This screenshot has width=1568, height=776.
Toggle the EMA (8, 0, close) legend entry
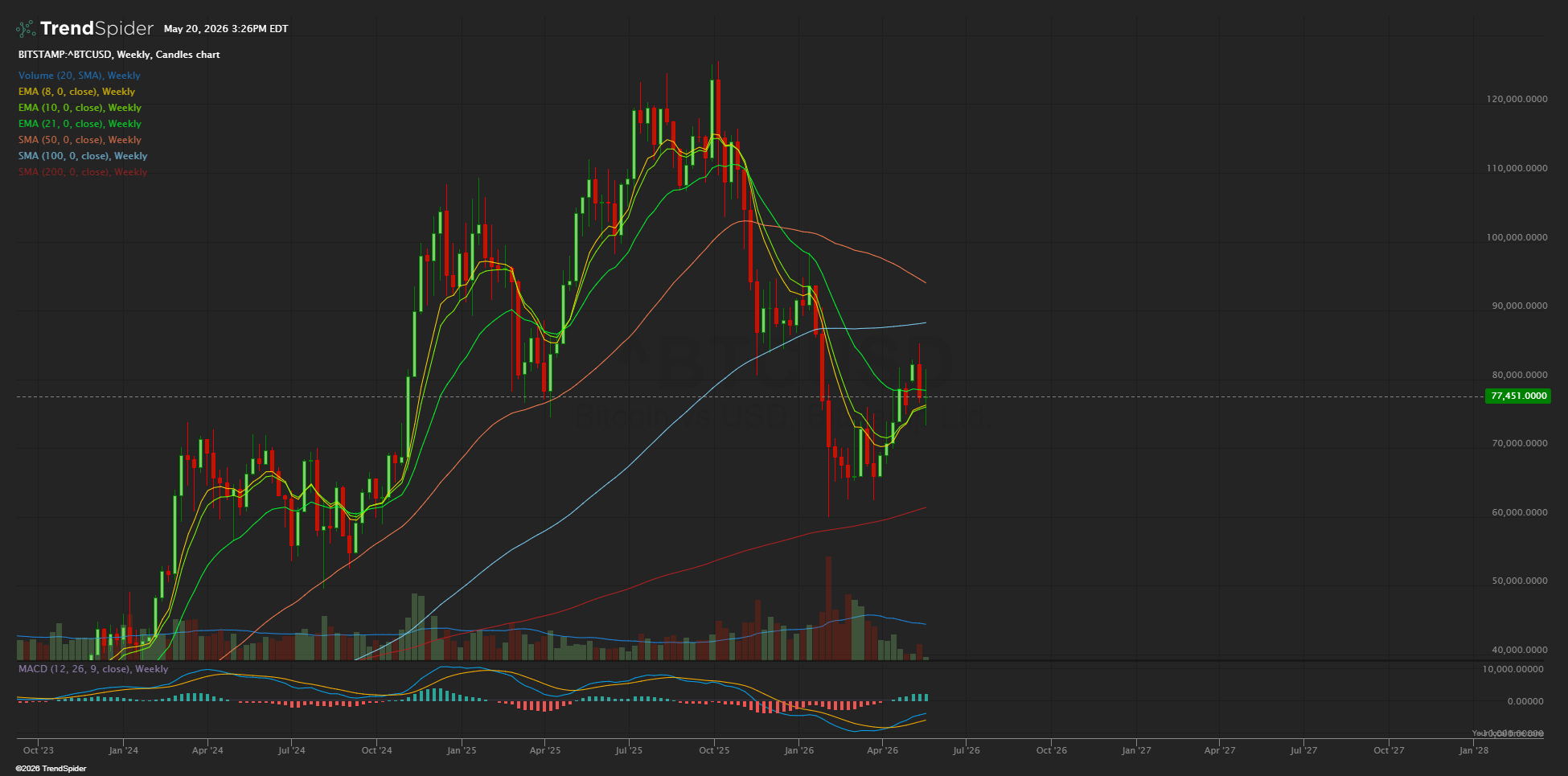pyautogui.click(x=76, y=92)
